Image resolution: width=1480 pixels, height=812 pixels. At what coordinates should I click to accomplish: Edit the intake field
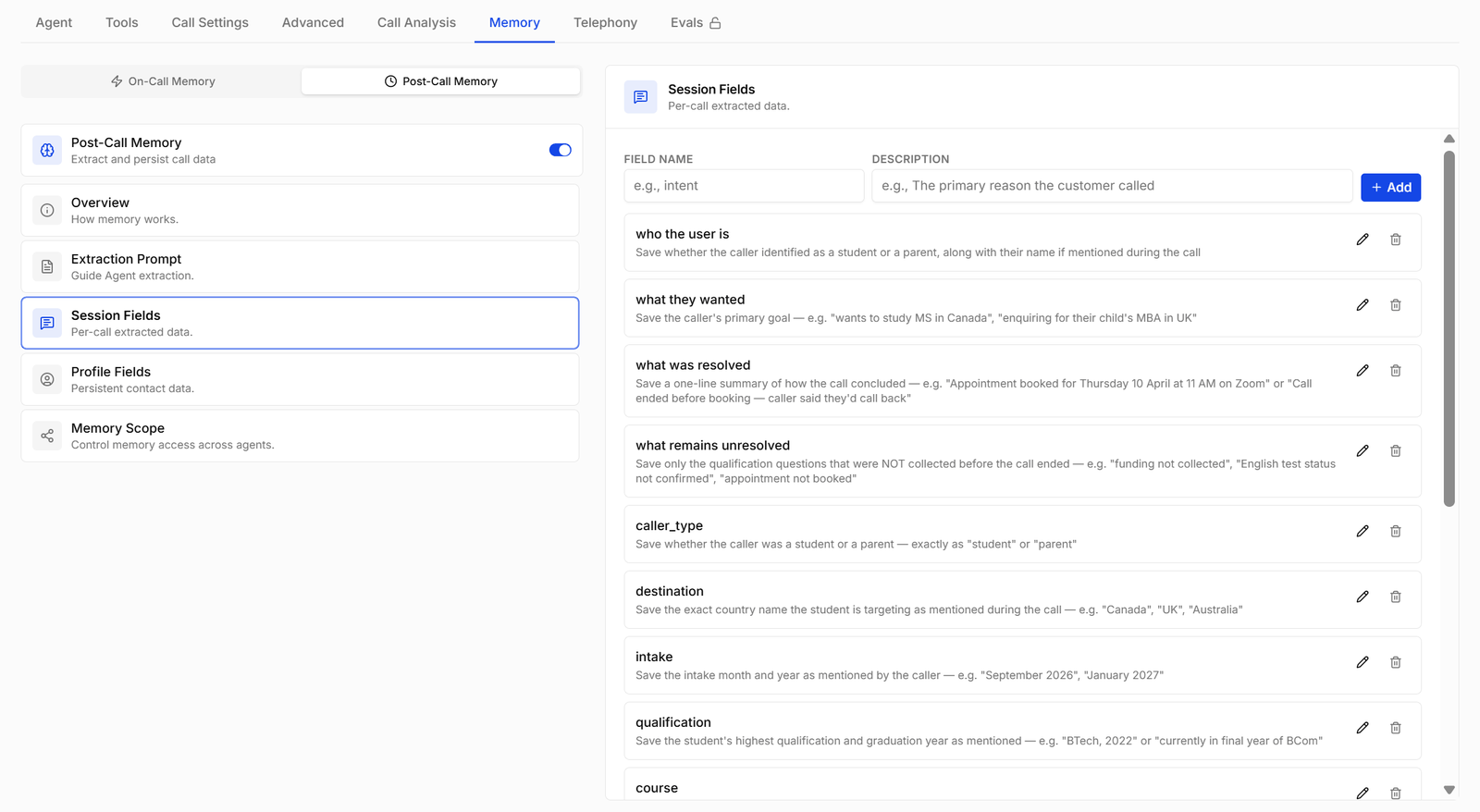(1363, 663)
